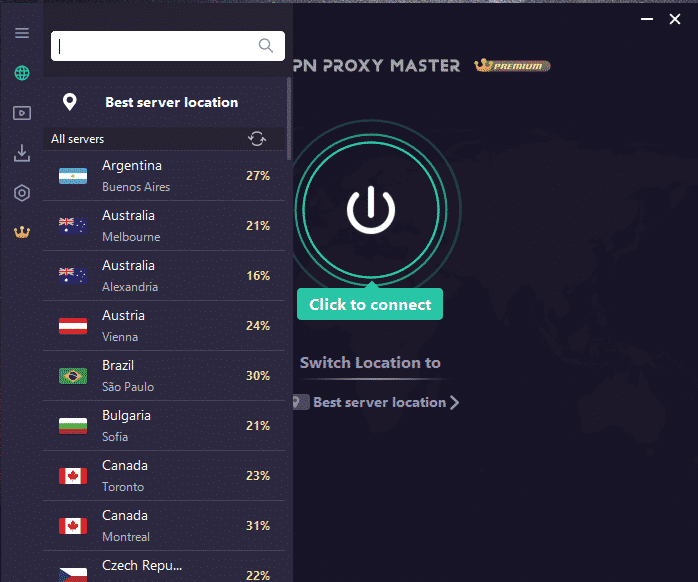
Task: Select Bulgaria server name
Action: tap(126, 415)
